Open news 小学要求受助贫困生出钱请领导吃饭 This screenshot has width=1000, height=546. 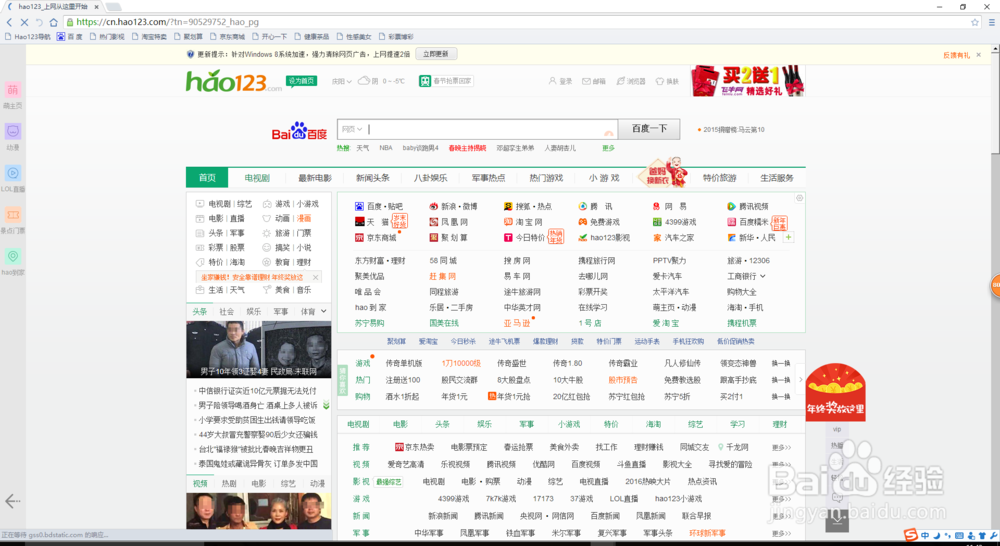(x=257, y=420)
